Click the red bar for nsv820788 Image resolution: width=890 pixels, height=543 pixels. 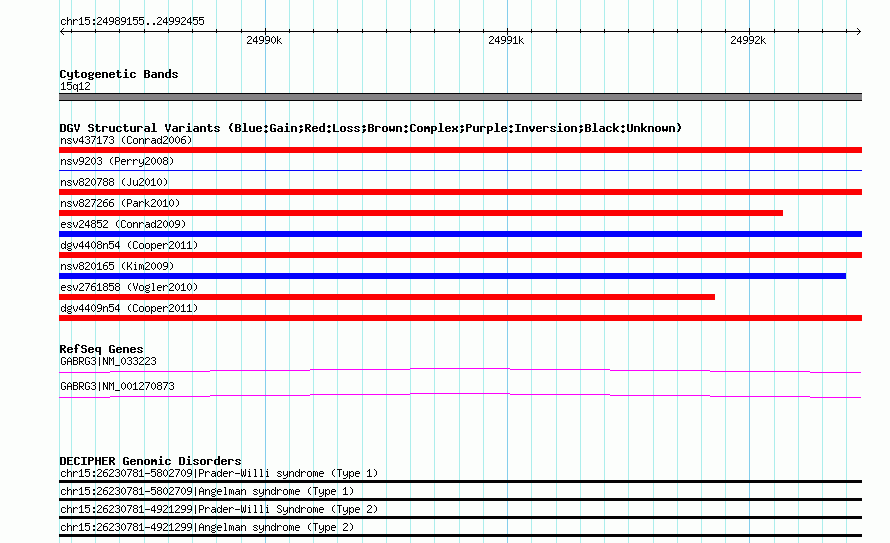(460, 192)
